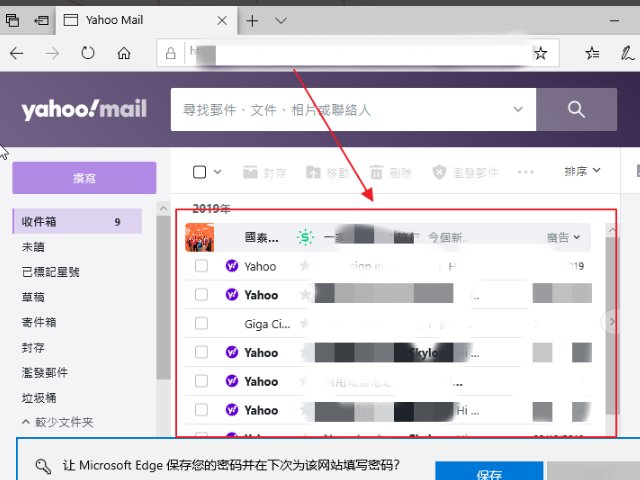Check the third Yahoo message checkbox

[201, 352]
